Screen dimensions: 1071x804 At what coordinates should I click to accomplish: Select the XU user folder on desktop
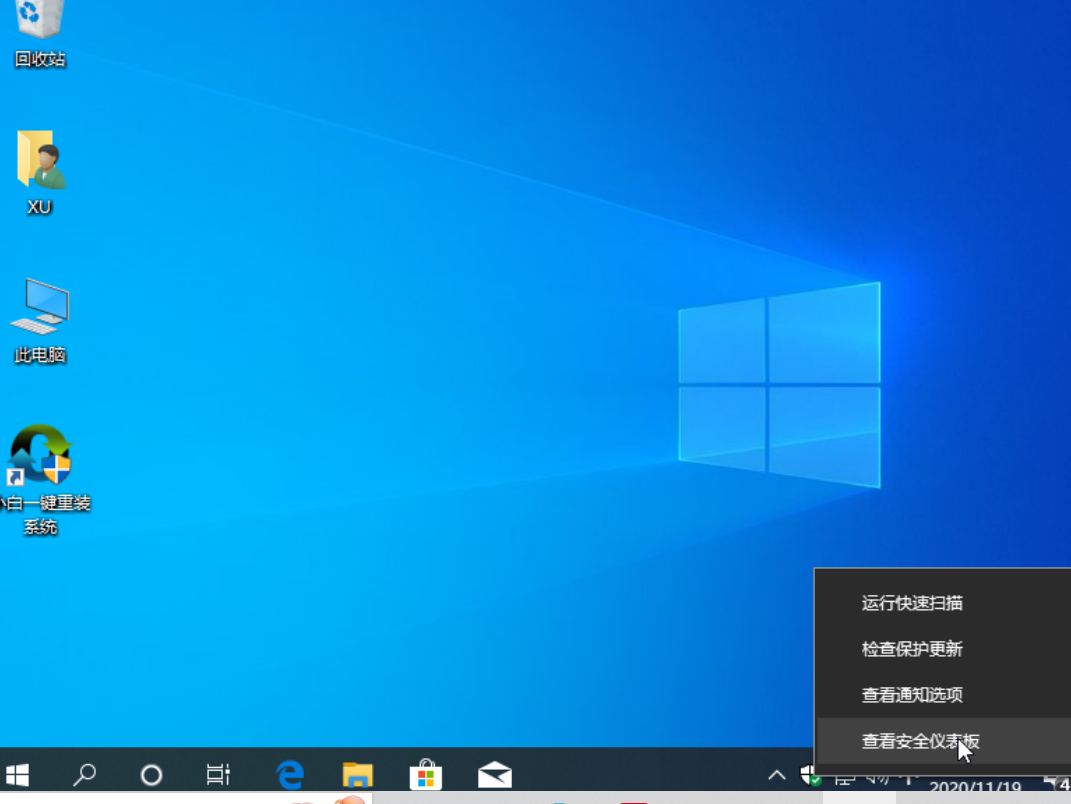click(x=40, y=165)
